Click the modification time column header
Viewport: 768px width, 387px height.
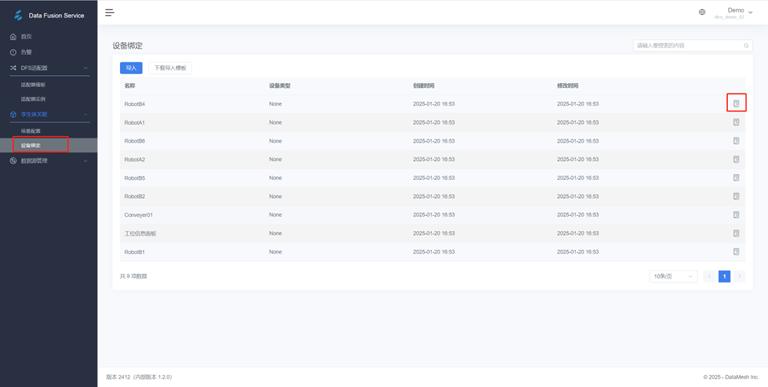point(567,86)
